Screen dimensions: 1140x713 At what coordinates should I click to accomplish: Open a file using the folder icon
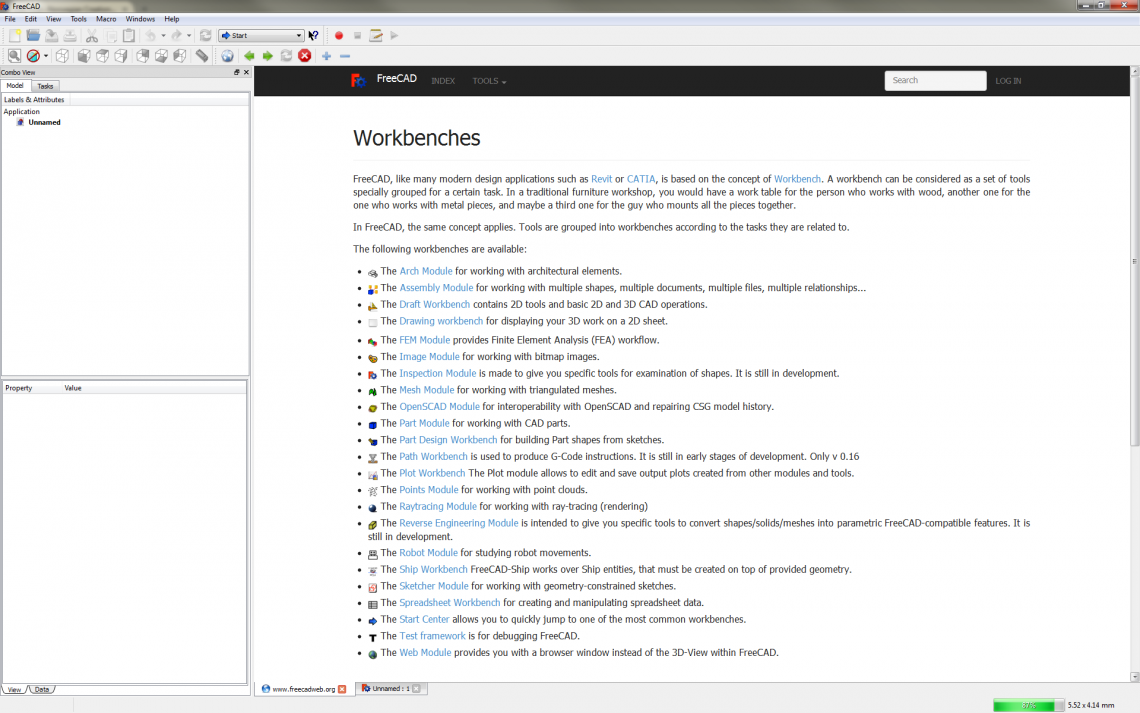tap(33, 36)
